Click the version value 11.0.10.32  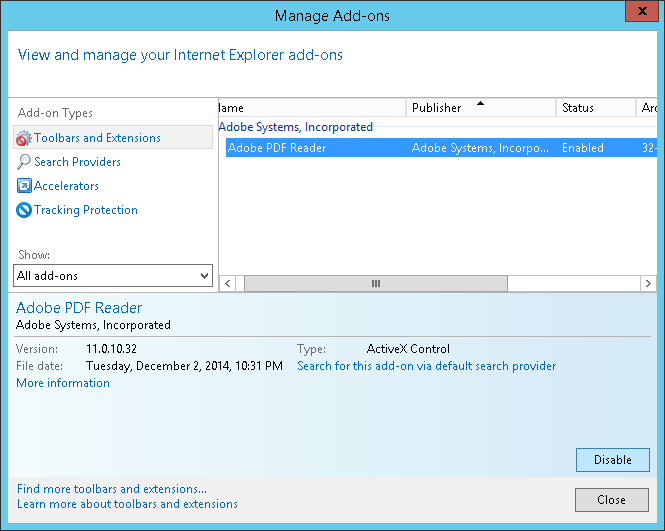[112, 349]
